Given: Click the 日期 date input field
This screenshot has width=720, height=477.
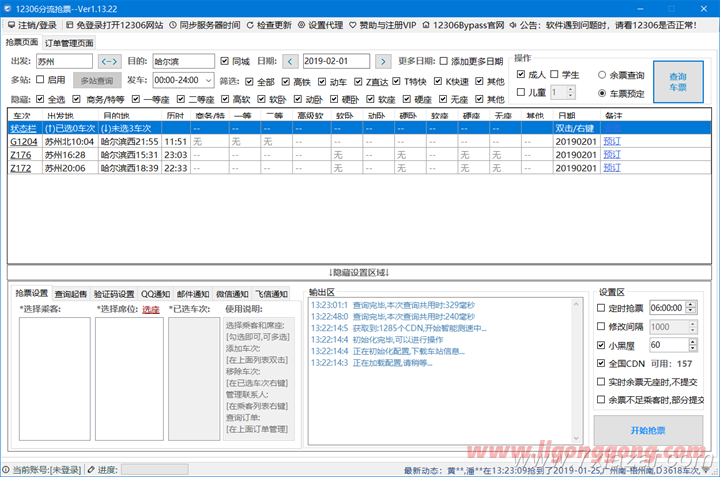Looking at the screenshot, I should click(336, 61).
